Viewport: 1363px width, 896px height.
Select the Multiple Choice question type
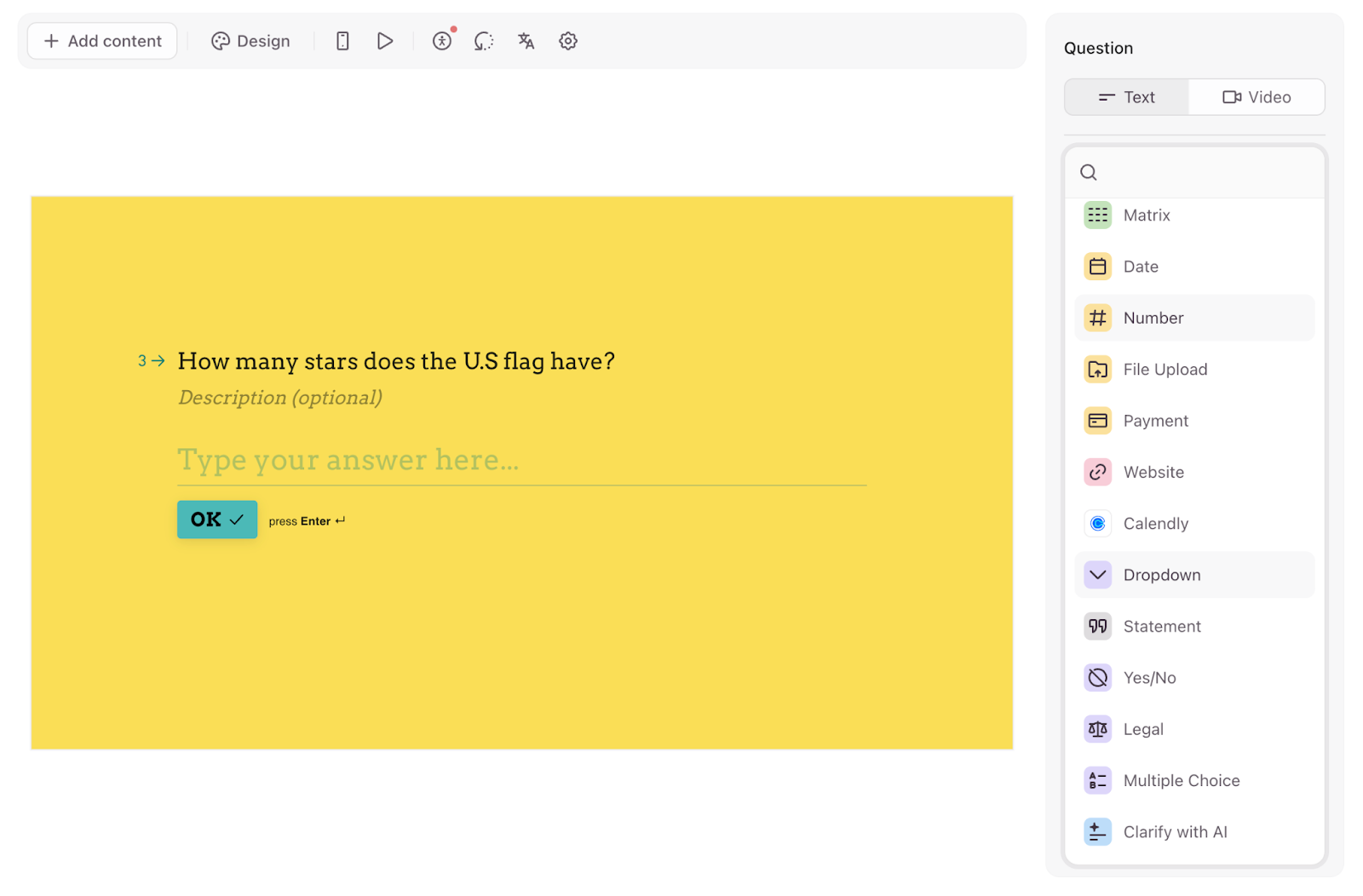pos(1194,781)
